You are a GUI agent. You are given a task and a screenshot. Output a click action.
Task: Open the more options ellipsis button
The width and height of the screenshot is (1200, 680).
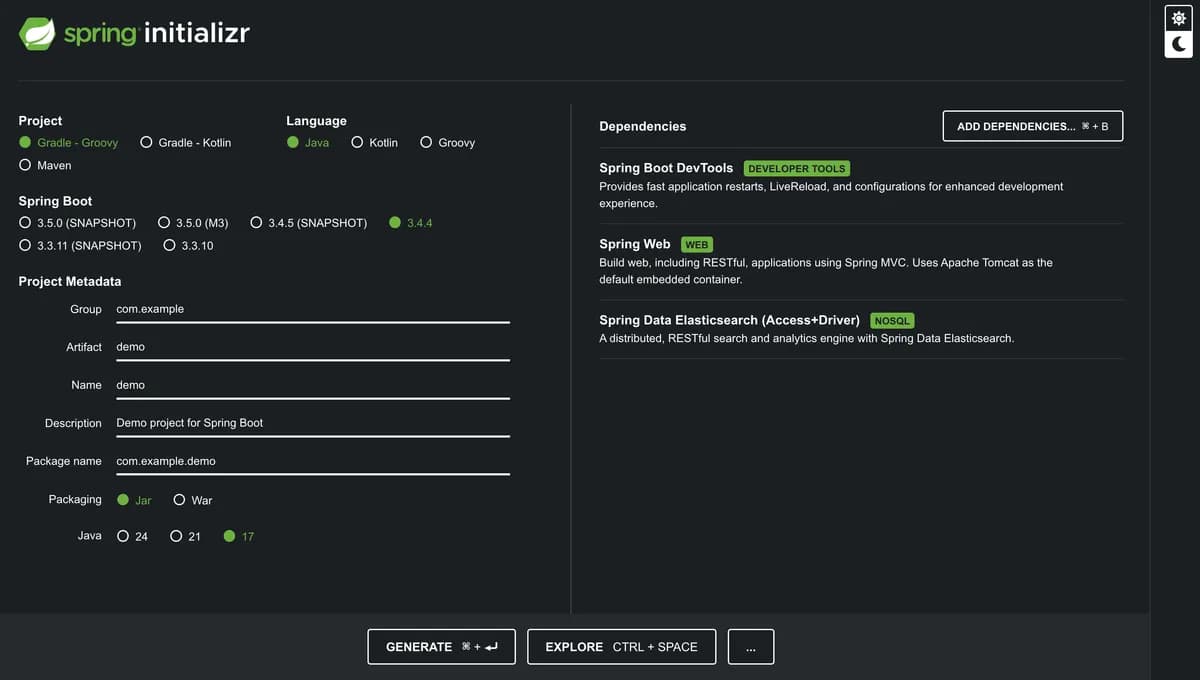(x=751, y=647)
